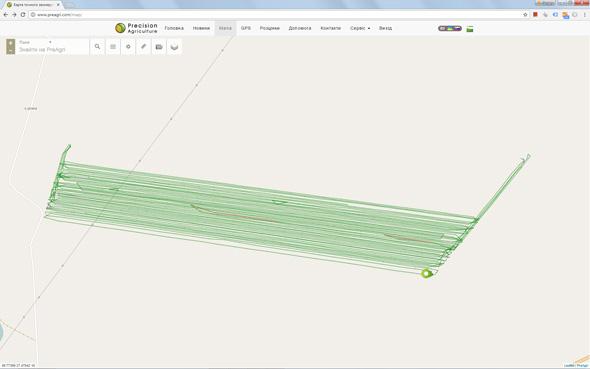Click the Precision Agriculture logo

136,28
